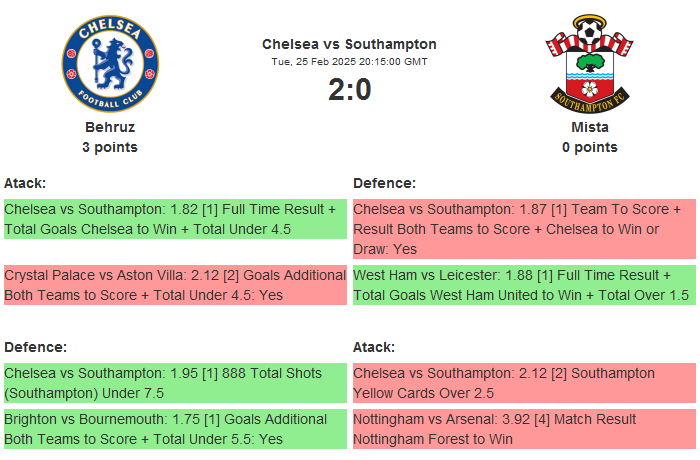Click Mista's Defence section heading
The image size is (700, 460).
[x=384, y=183]
